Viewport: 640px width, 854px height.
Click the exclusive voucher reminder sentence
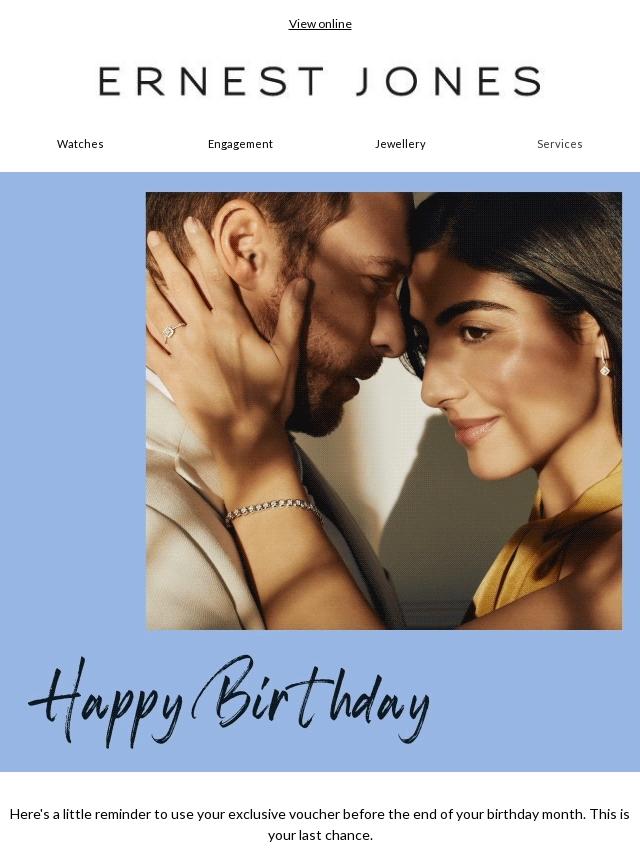point(320,815)
